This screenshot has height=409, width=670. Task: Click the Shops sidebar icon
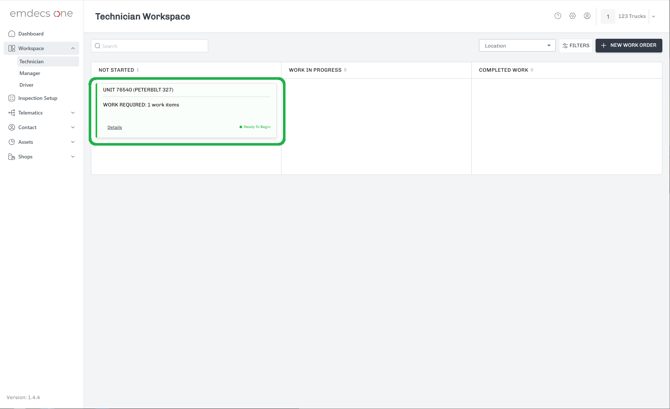[x=12, y=156]
